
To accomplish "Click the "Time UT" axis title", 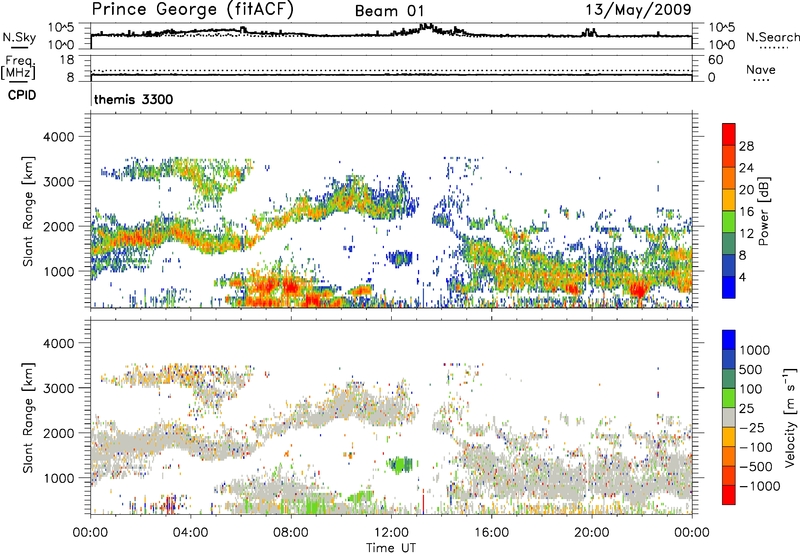I will tap(391, 548).
